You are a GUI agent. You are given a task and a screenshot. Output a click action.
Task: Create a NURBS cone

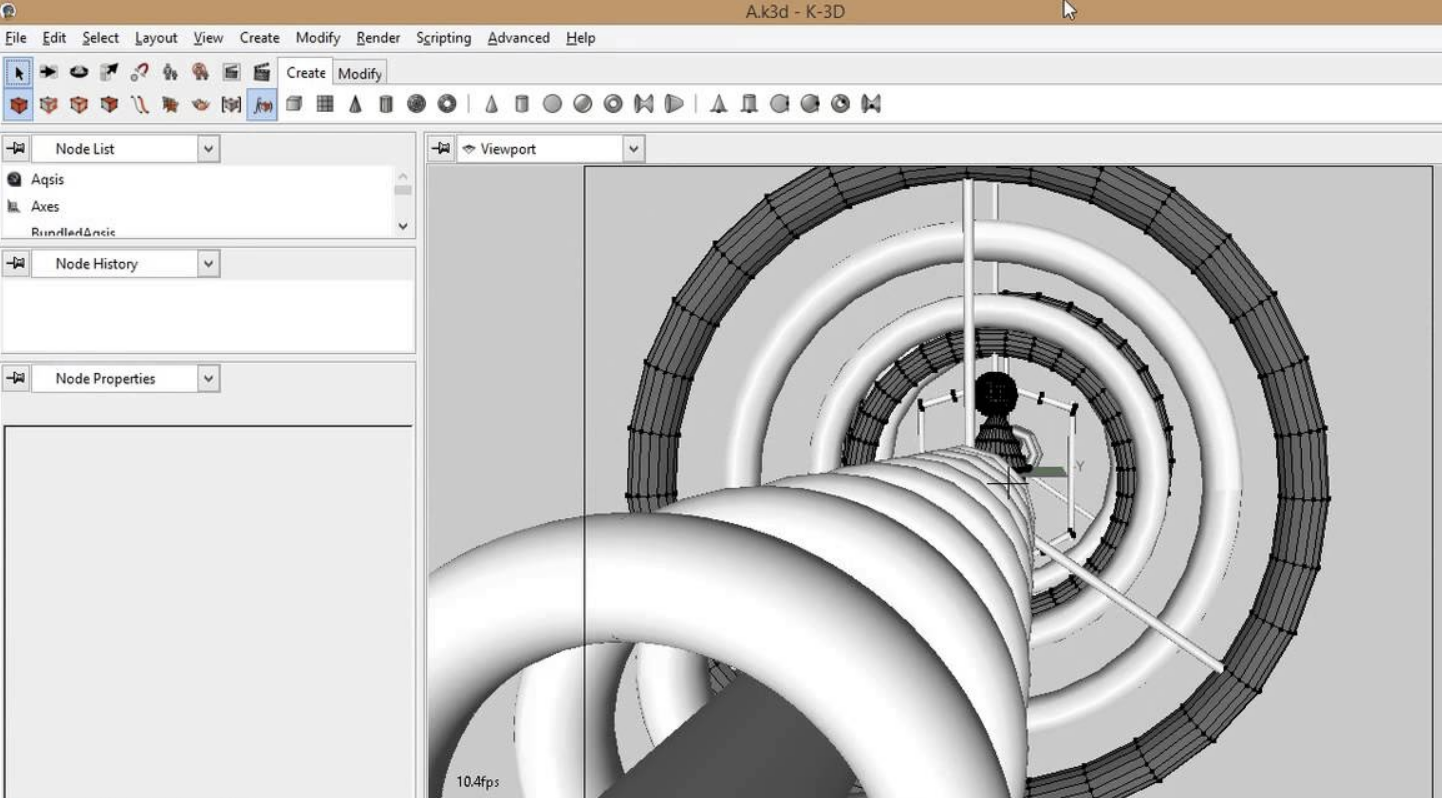click(718, 103)
